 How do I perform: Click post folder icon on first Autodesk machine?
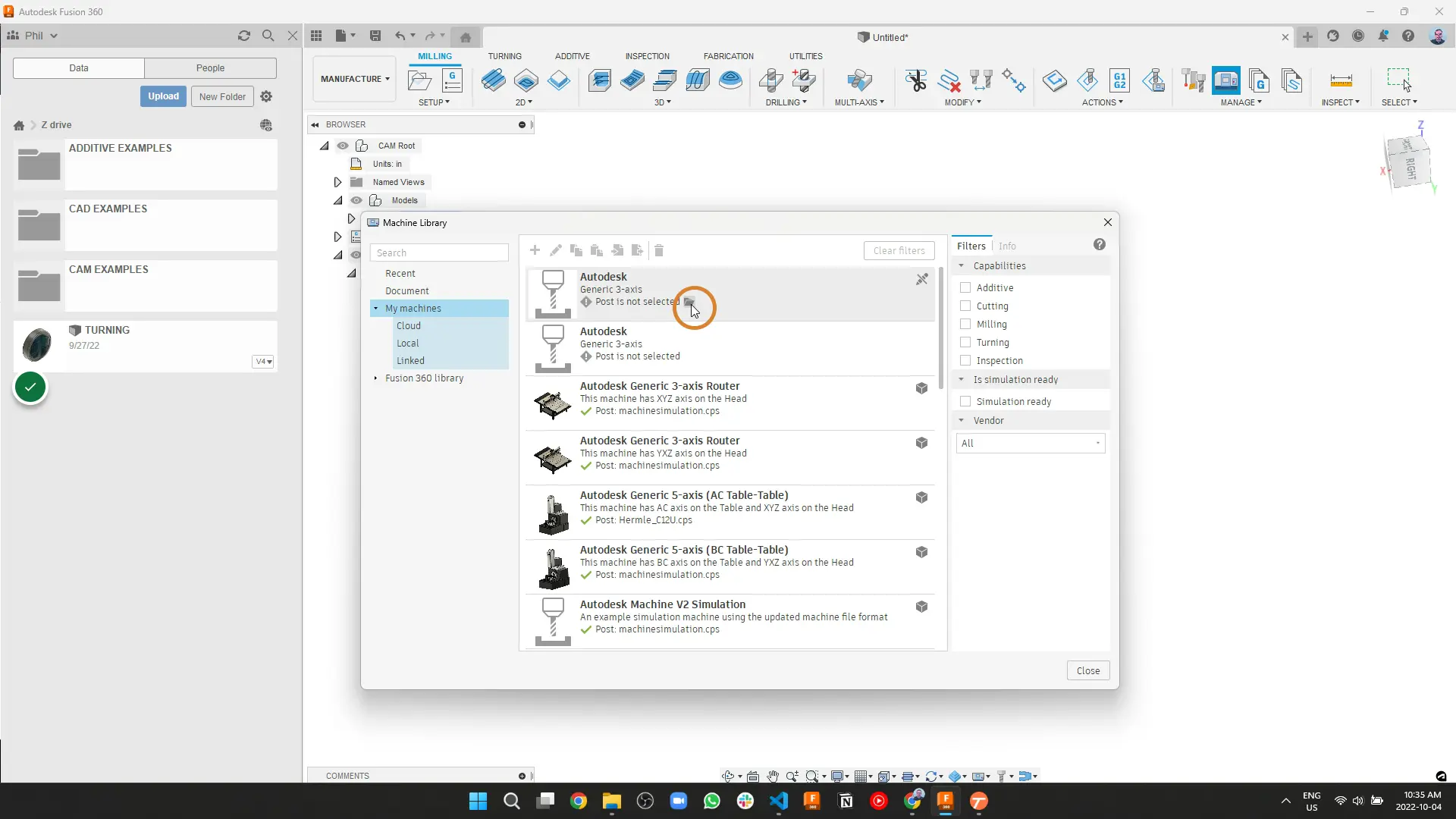point(689,302)
